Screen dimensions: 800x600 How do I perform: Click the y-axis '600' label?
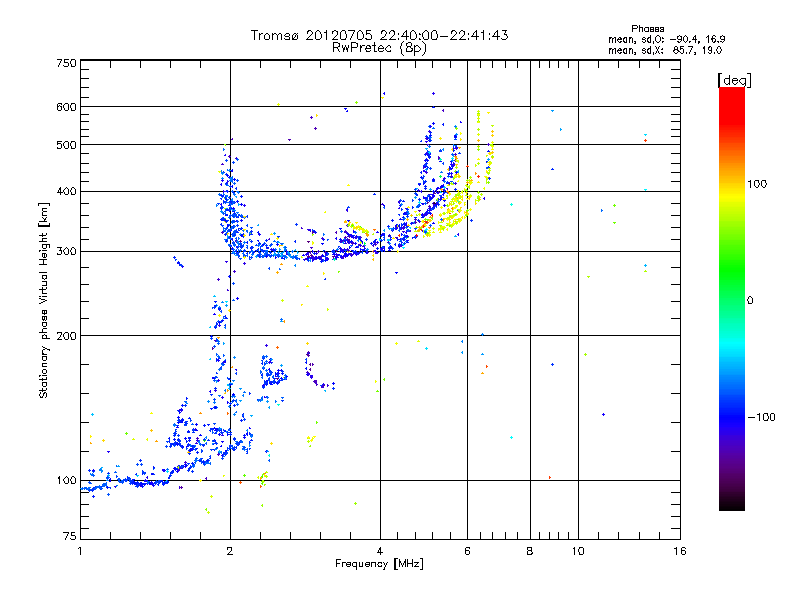(x=66, y=107)
